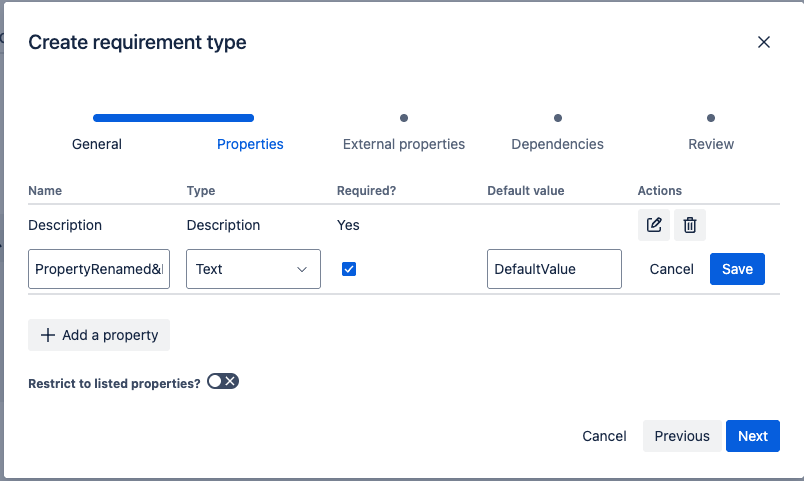Close the Create requirement type dialog
Viewport: 804px width, 481px height.
(764, 42)
